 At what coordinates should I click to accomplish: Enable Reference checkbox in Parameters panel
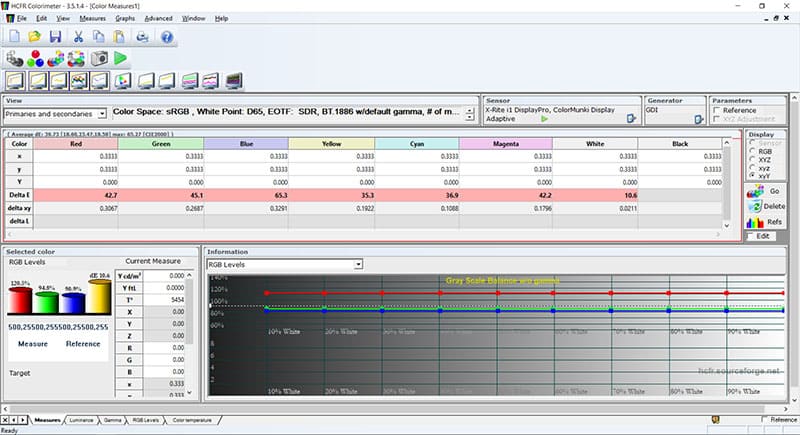tap(716, 110)
